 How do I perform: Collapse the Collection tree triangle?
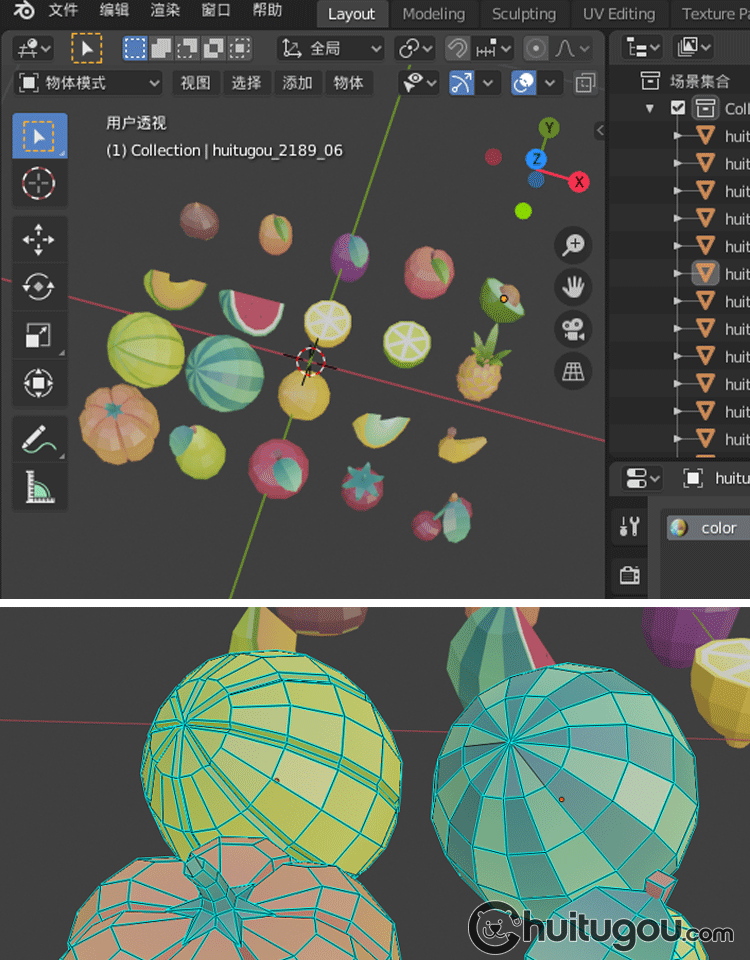click(x=650, y=108)
